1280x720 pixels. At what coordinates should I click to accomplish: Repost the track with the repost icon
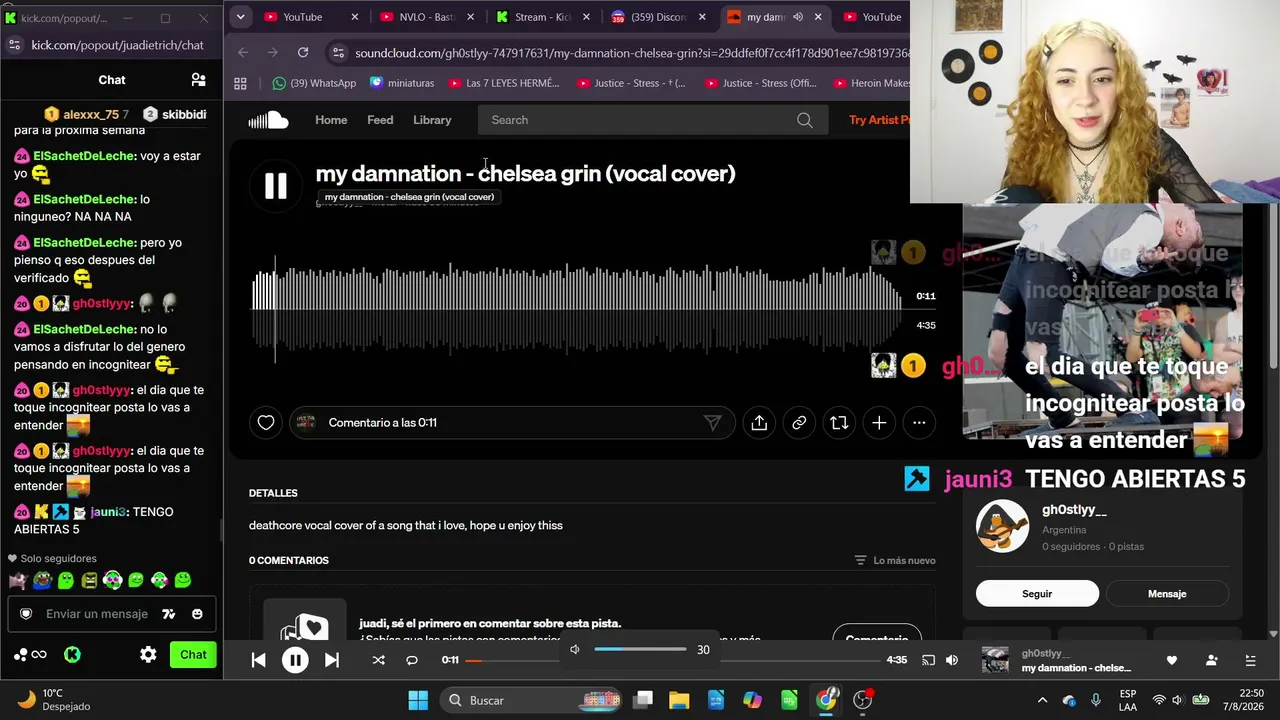tap(839, 423)
